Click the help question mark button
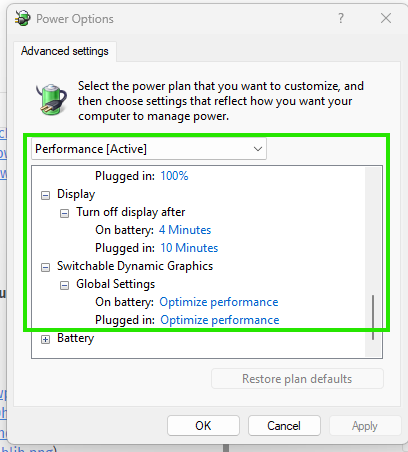This screenshot has width=408, height=452. [341, 18]
